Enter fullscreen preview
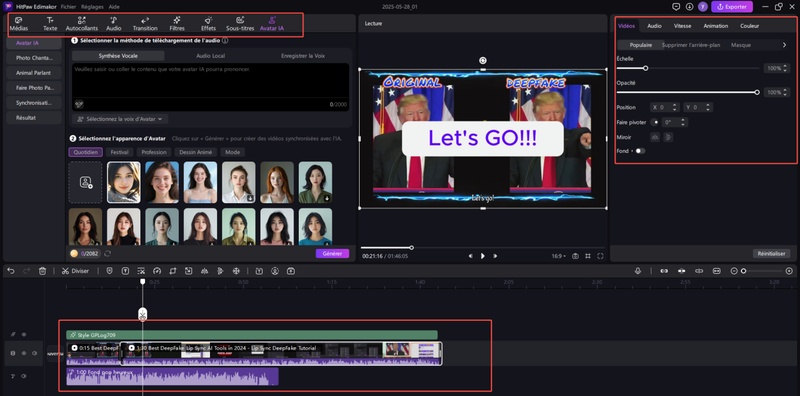This screenshot has height=396, width=800. coord(600,256)
